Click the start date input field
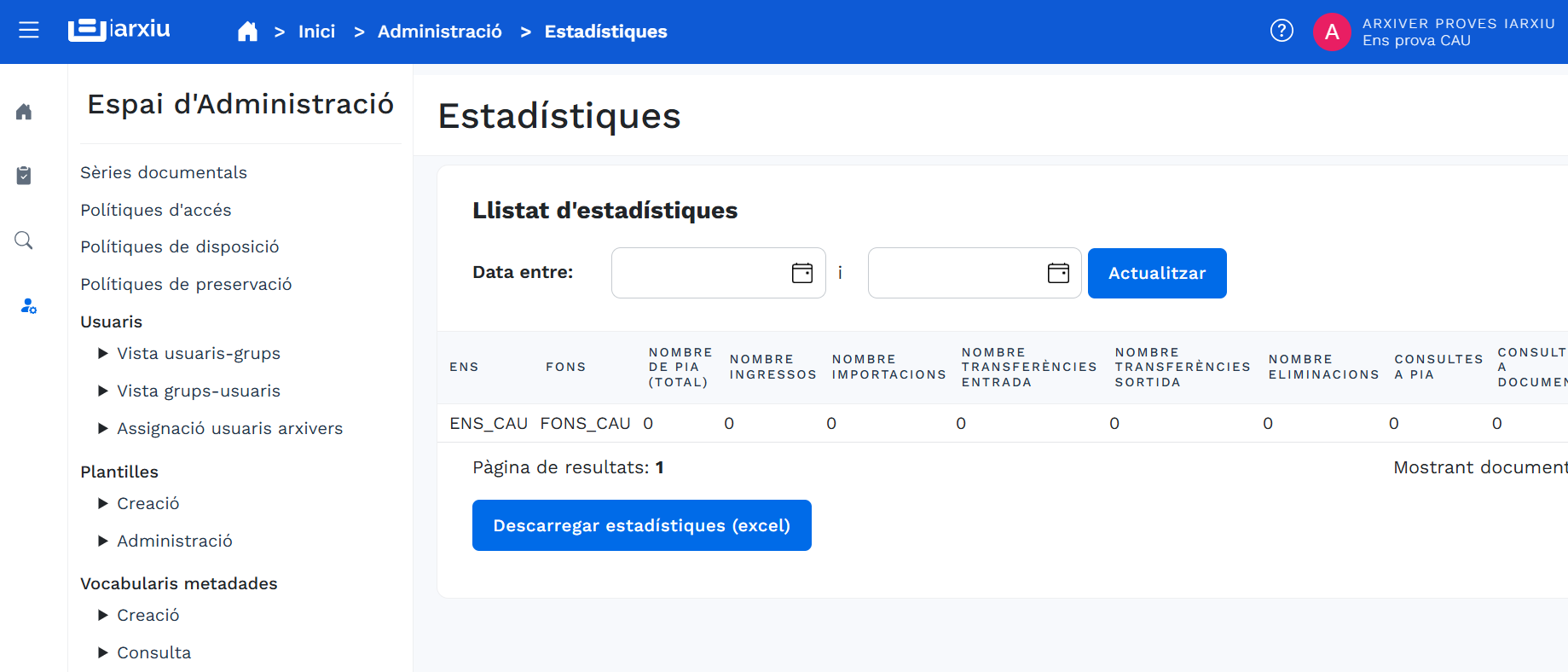 click(718, 273)
